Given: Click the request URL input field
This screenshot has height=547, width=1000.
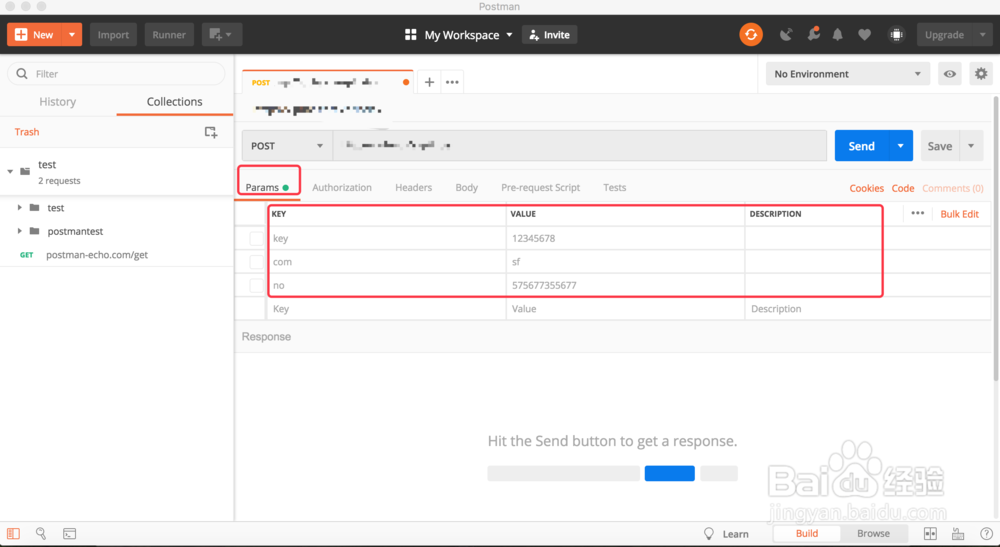Looking at the screenshot, I should tap(580, 146).
